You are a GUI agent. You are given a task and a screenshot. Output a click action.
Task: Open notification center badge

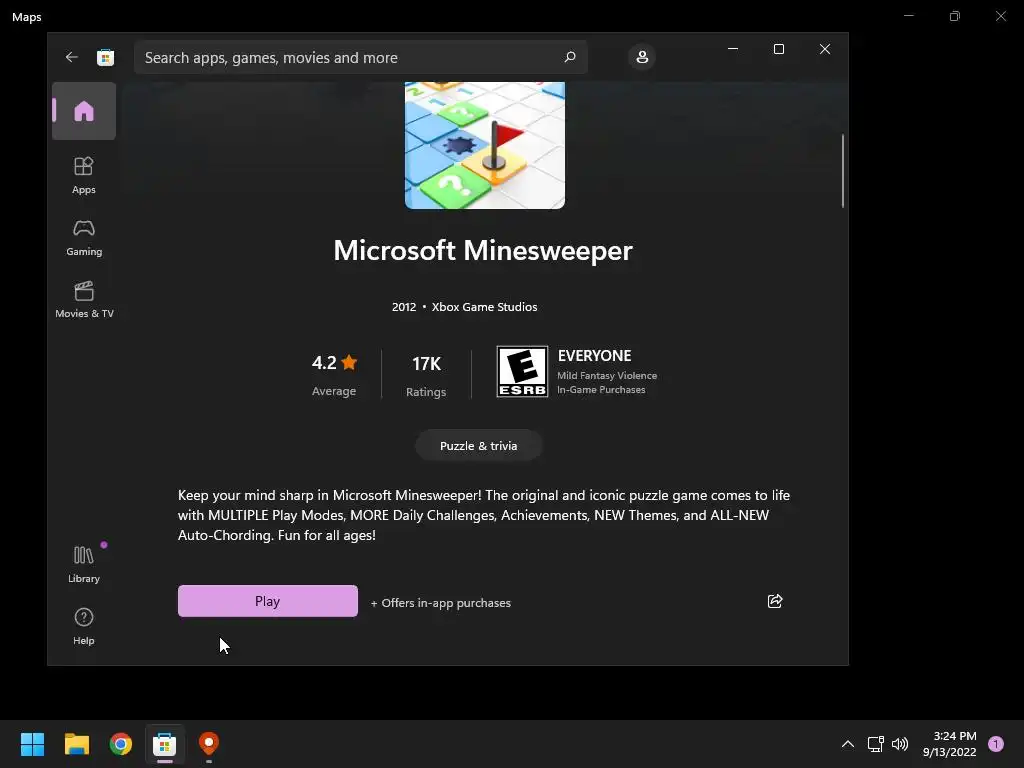click(996, 744)
